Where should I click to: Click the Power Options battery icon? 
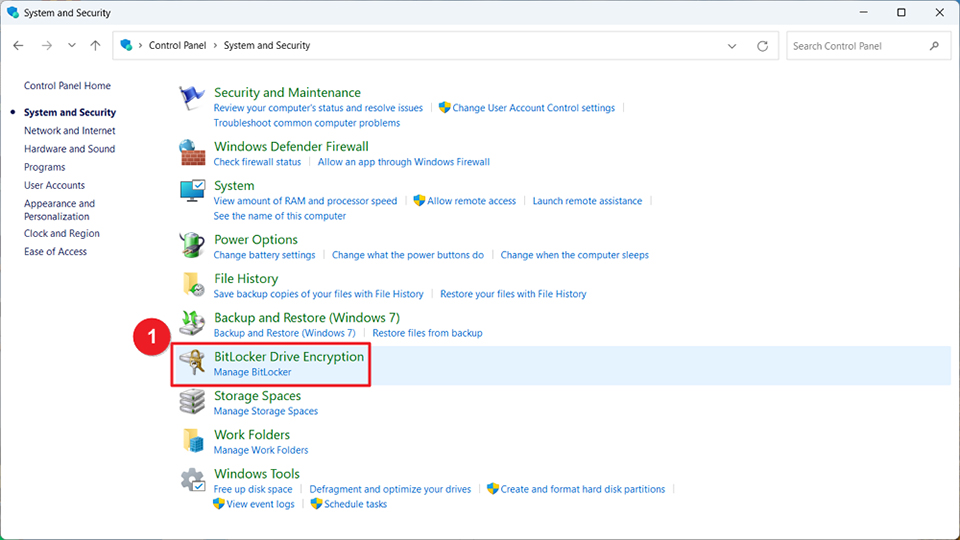192,245
